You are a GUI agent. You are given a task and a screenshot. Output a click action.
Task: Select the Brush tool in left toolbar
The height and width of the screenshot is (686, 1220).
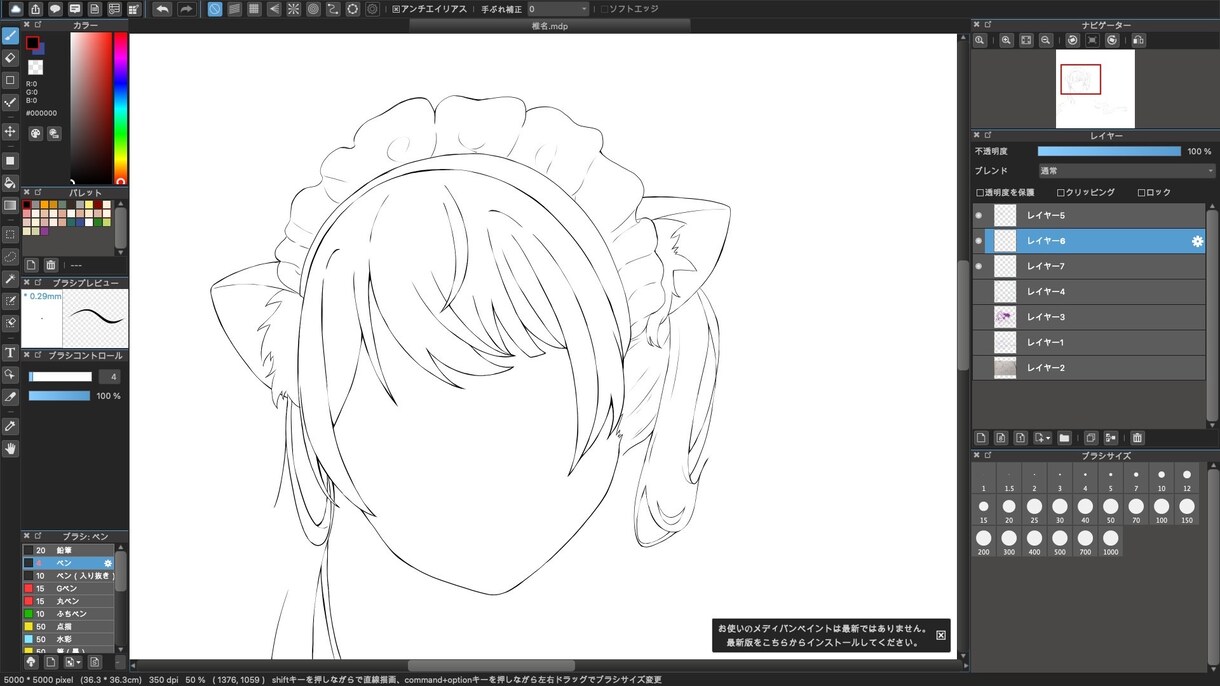pos(10,36)
